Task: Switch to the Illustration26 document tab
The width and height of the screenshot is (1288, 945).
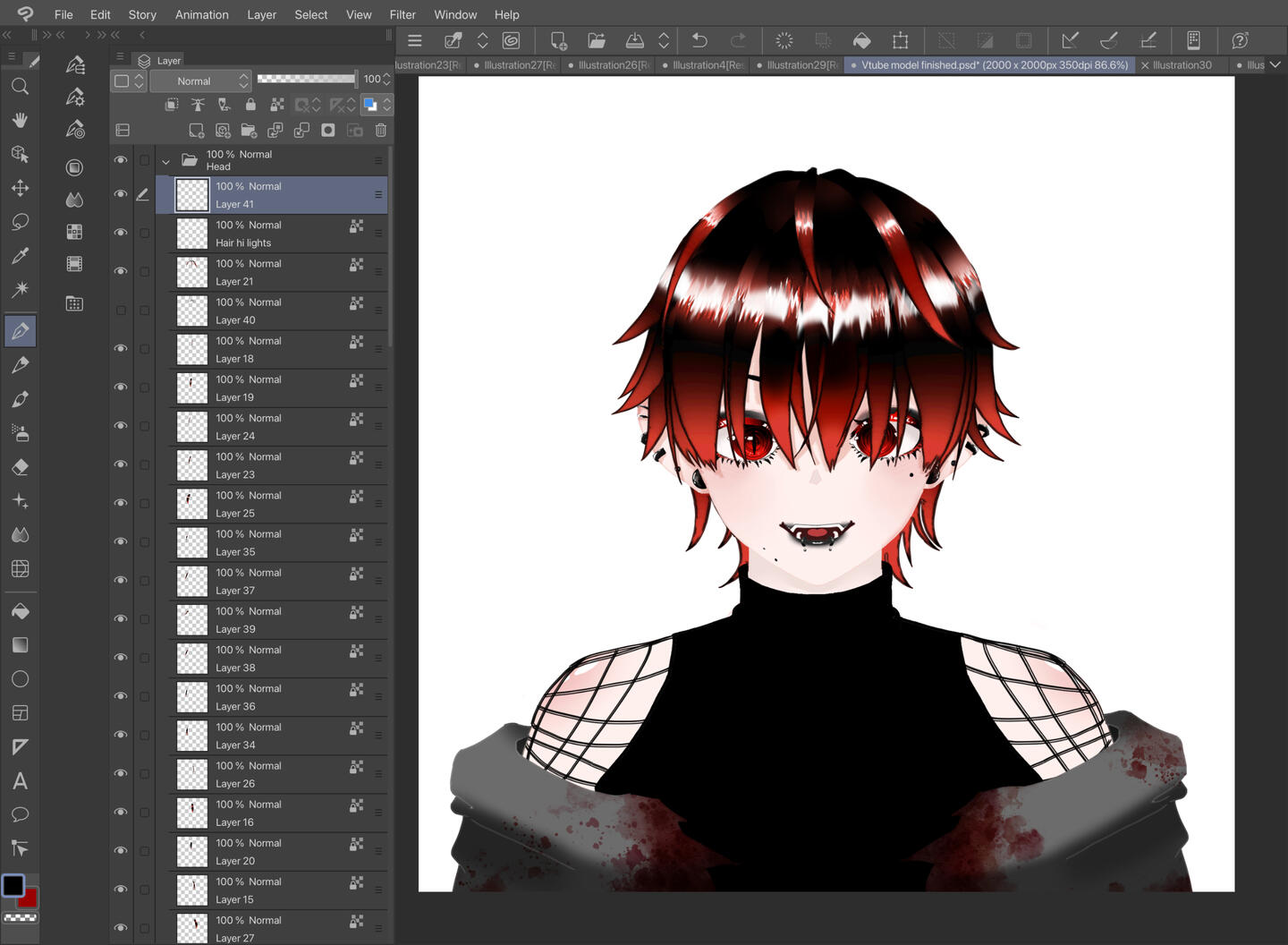Action: click(x=613, y=65)
